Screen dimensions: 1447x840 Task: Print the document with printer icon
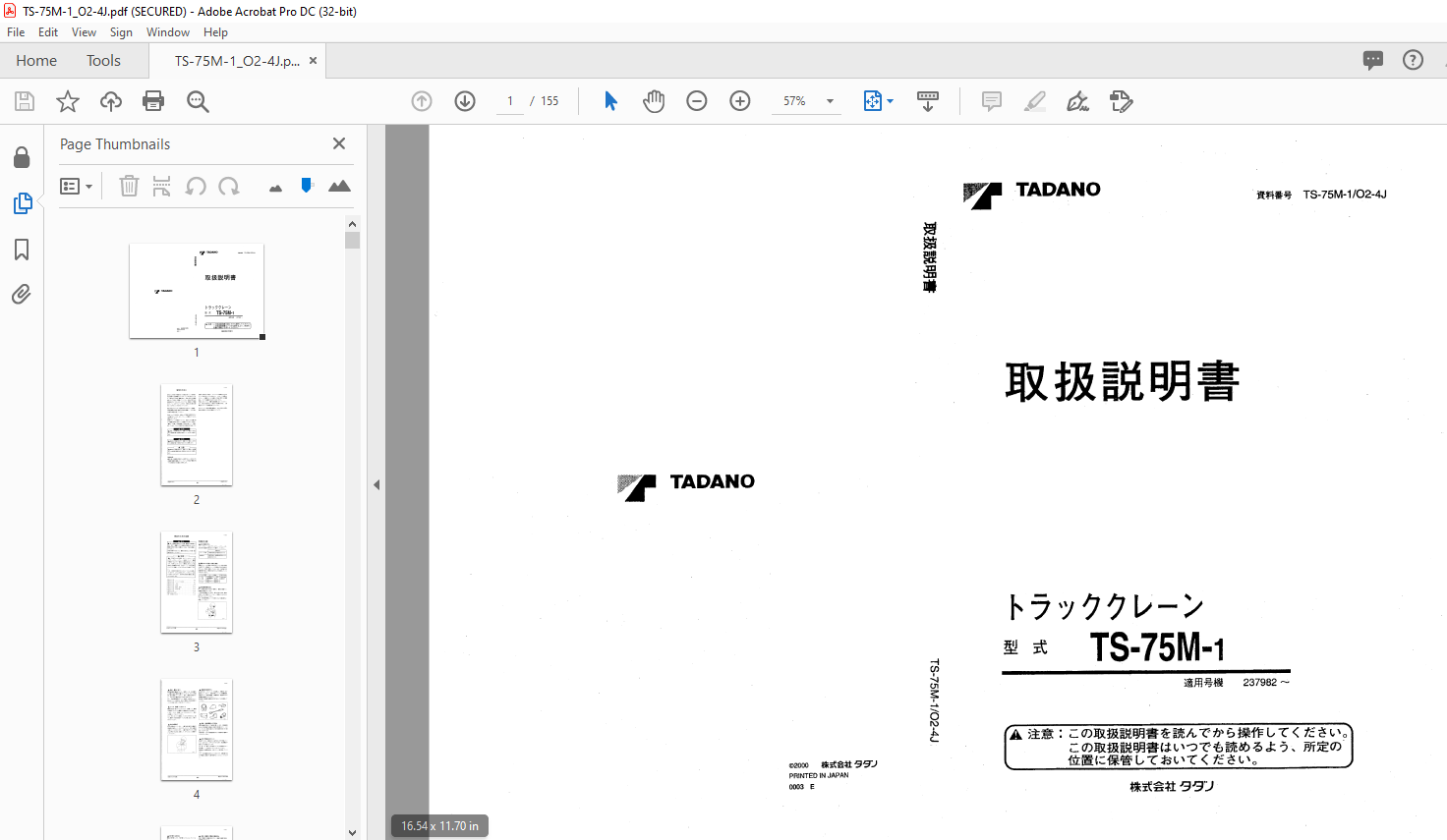pyautogui.click(x=153, y=101)
